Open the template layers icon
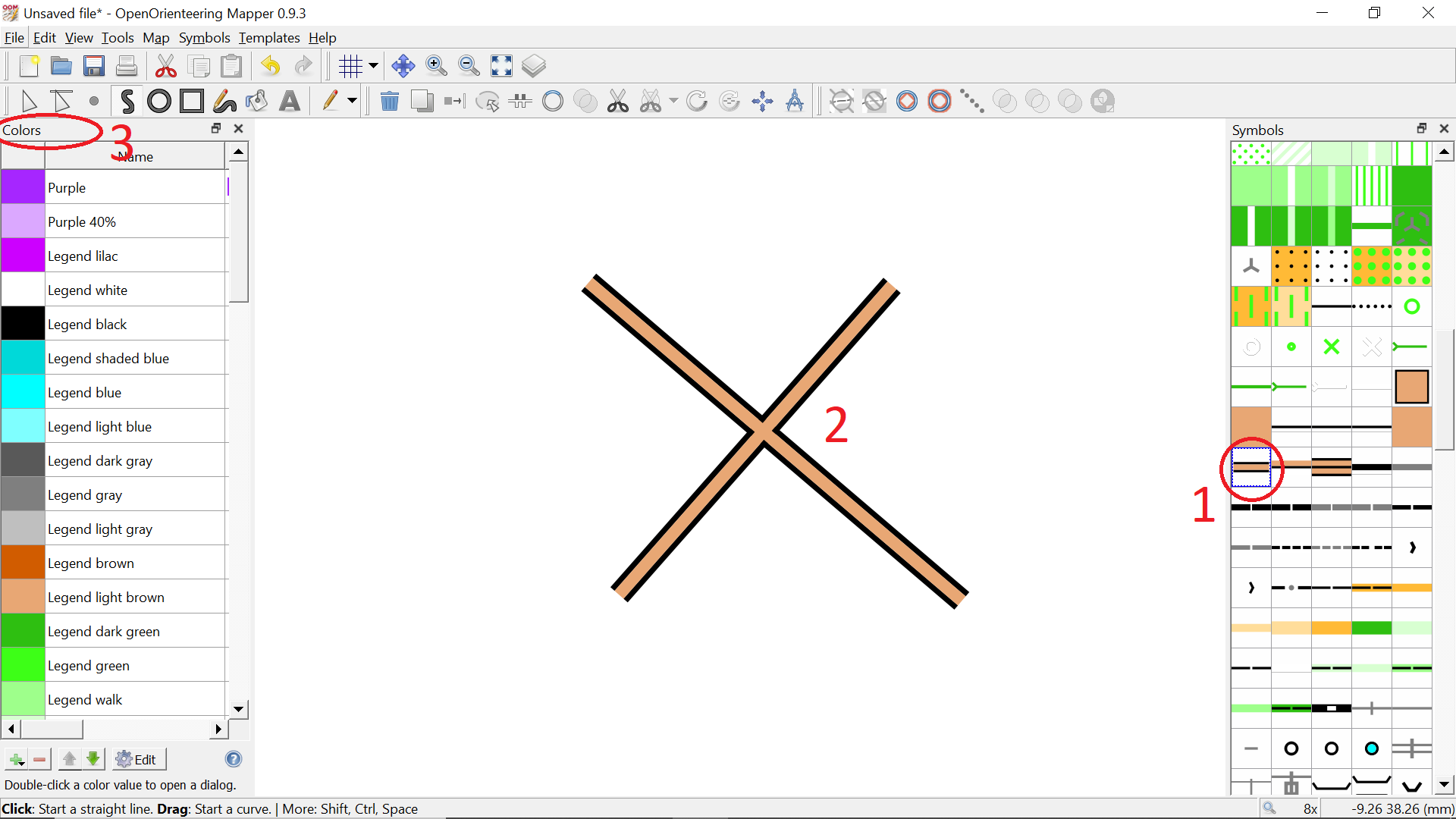 (534, 66)
